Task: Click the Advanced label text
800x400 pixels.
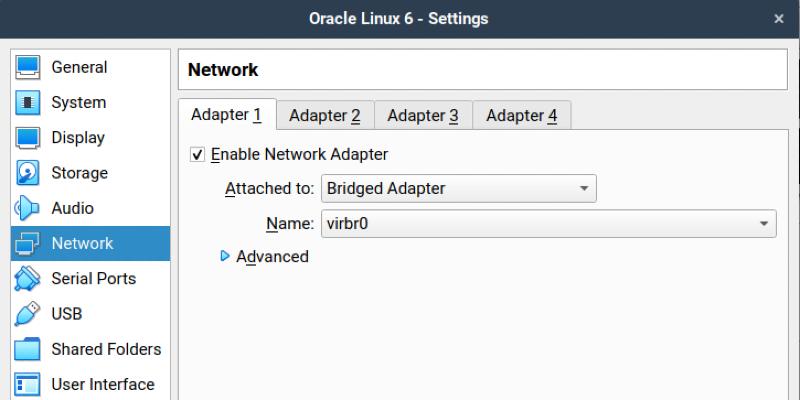Action: click(272, 257)
